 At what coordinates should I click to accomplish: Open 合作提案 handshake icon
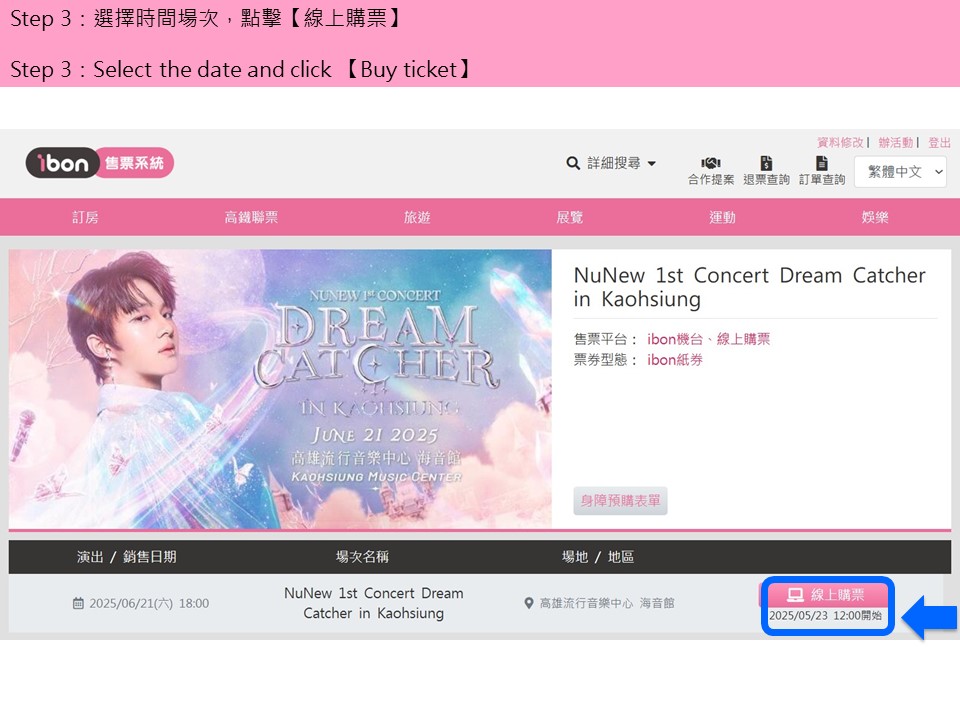(x=710, y=163)
